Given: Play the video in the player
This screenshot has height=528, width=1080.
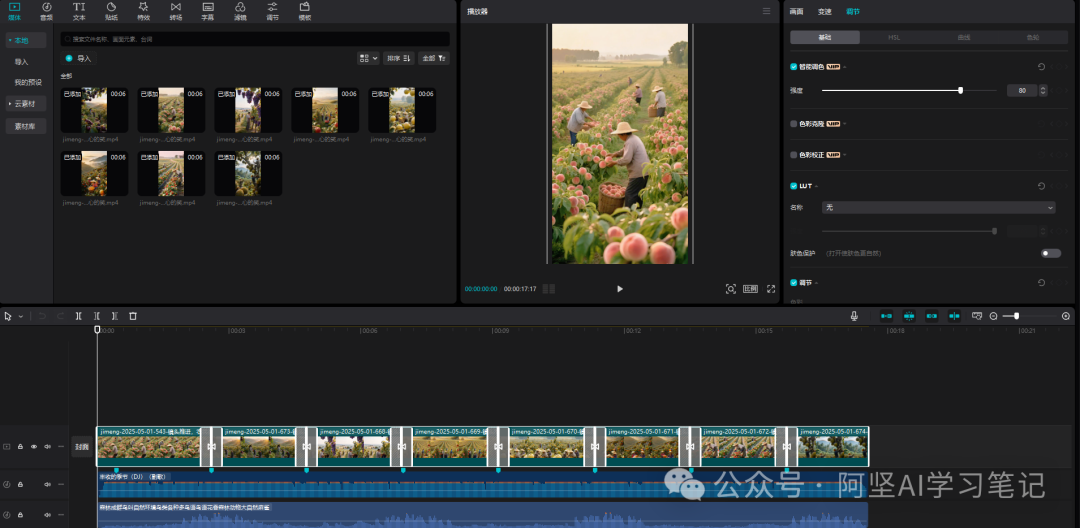Looking at the screenshot, I should pyautogui.click(x=619, y=289).
